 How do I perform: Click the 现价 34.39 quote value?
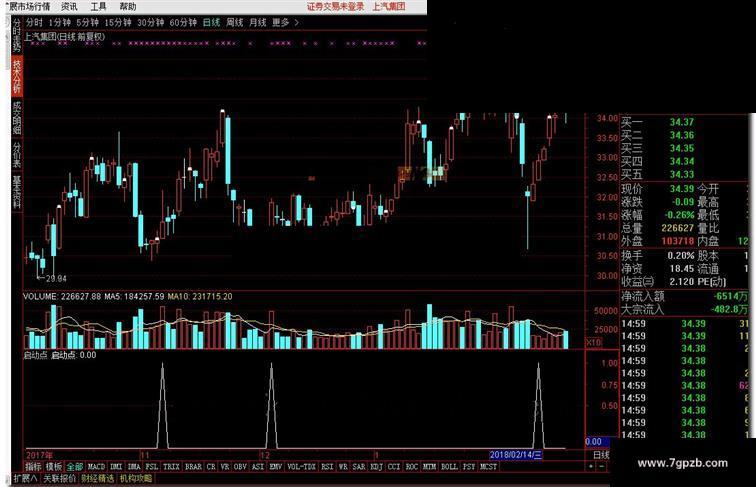click(682, 189)
